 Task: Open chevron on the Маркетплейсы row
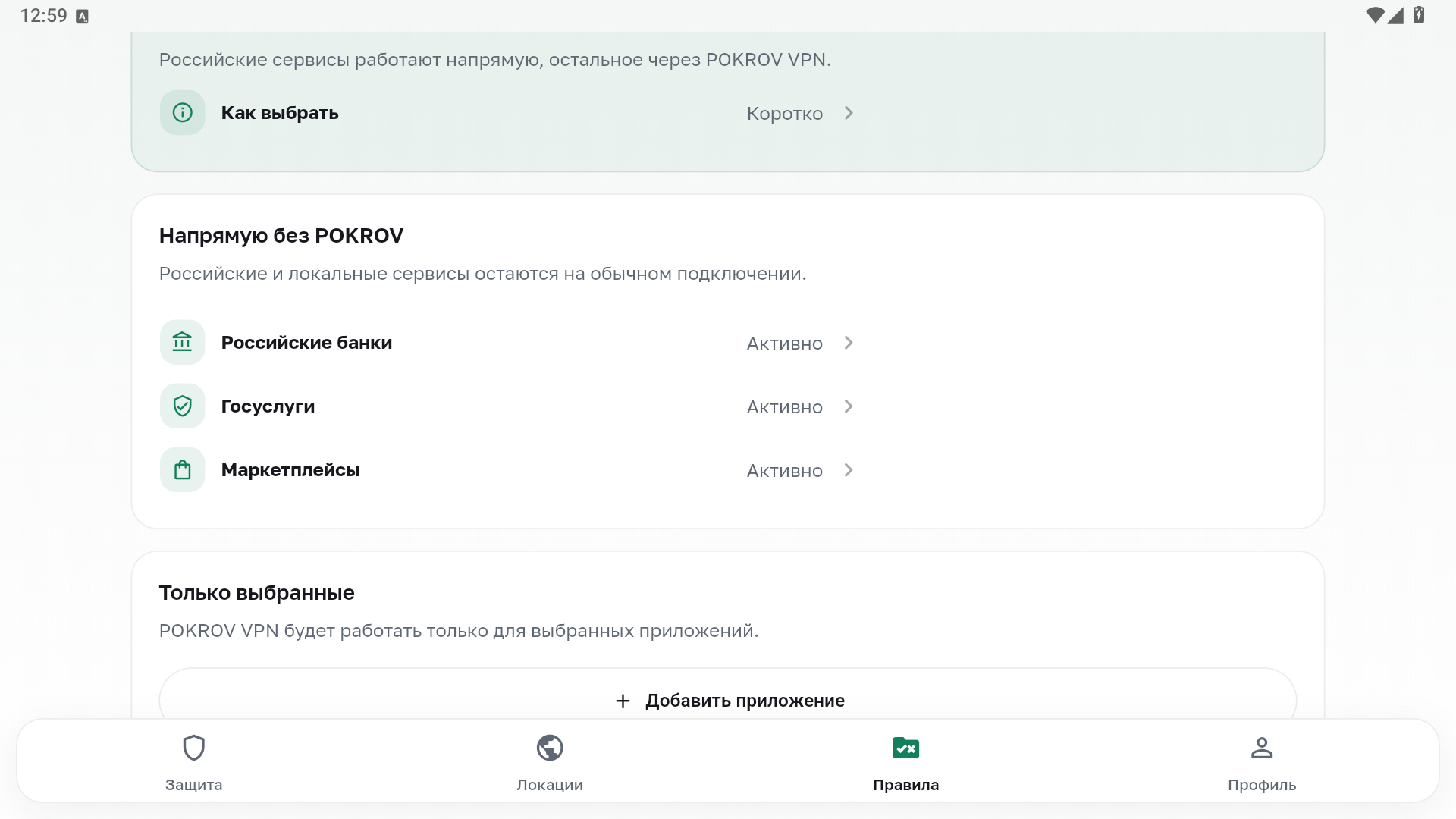click(x=849, y=470)
